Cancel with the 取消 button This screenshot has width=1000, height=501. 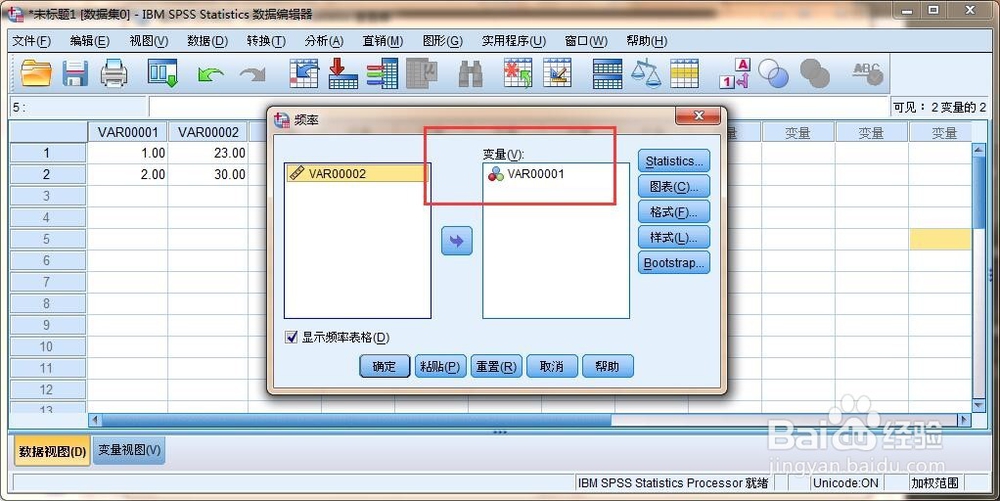[x=552, y=367]
